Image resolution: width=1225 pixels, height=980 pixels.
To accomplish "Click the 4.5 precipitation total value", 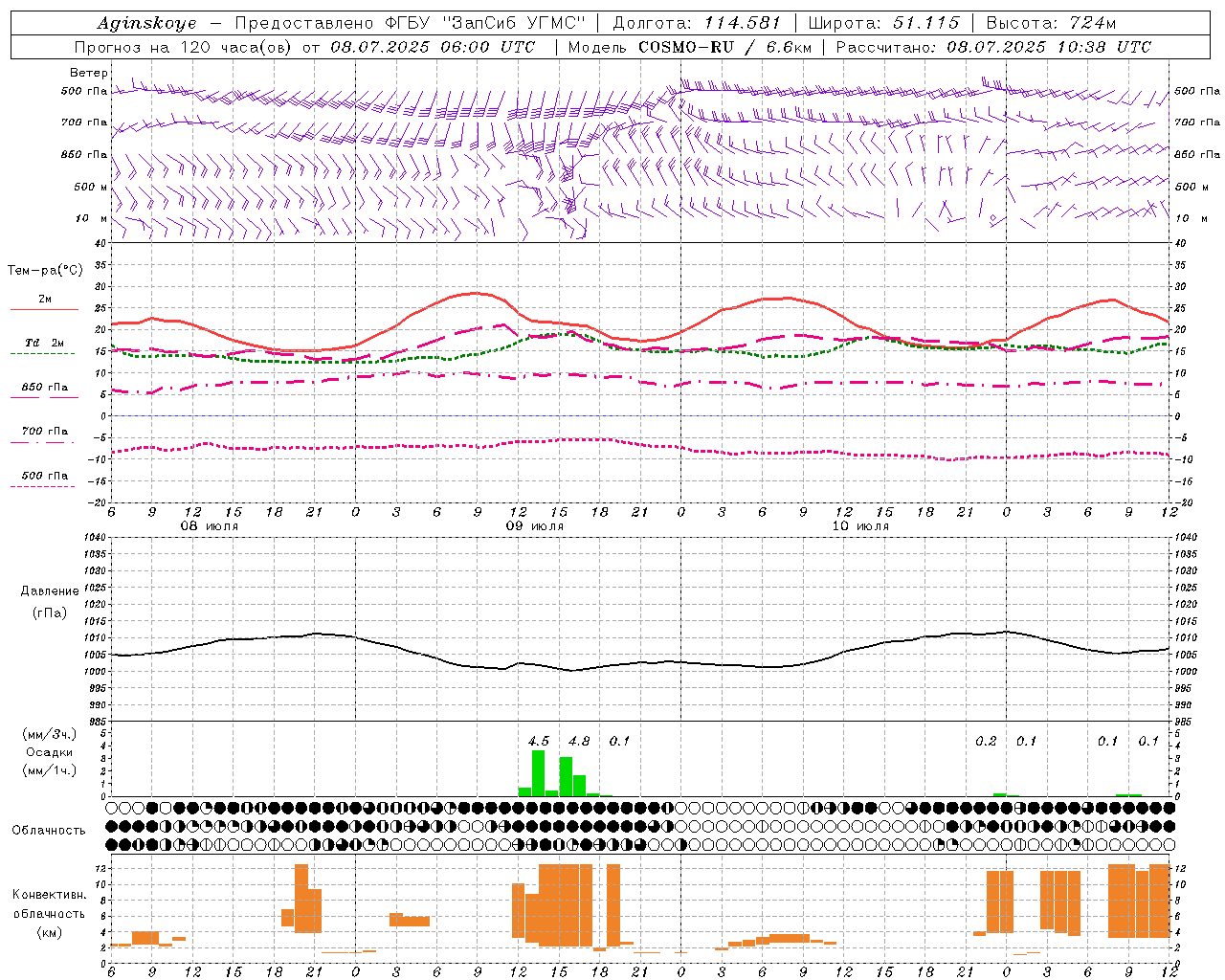I will 539,741.
